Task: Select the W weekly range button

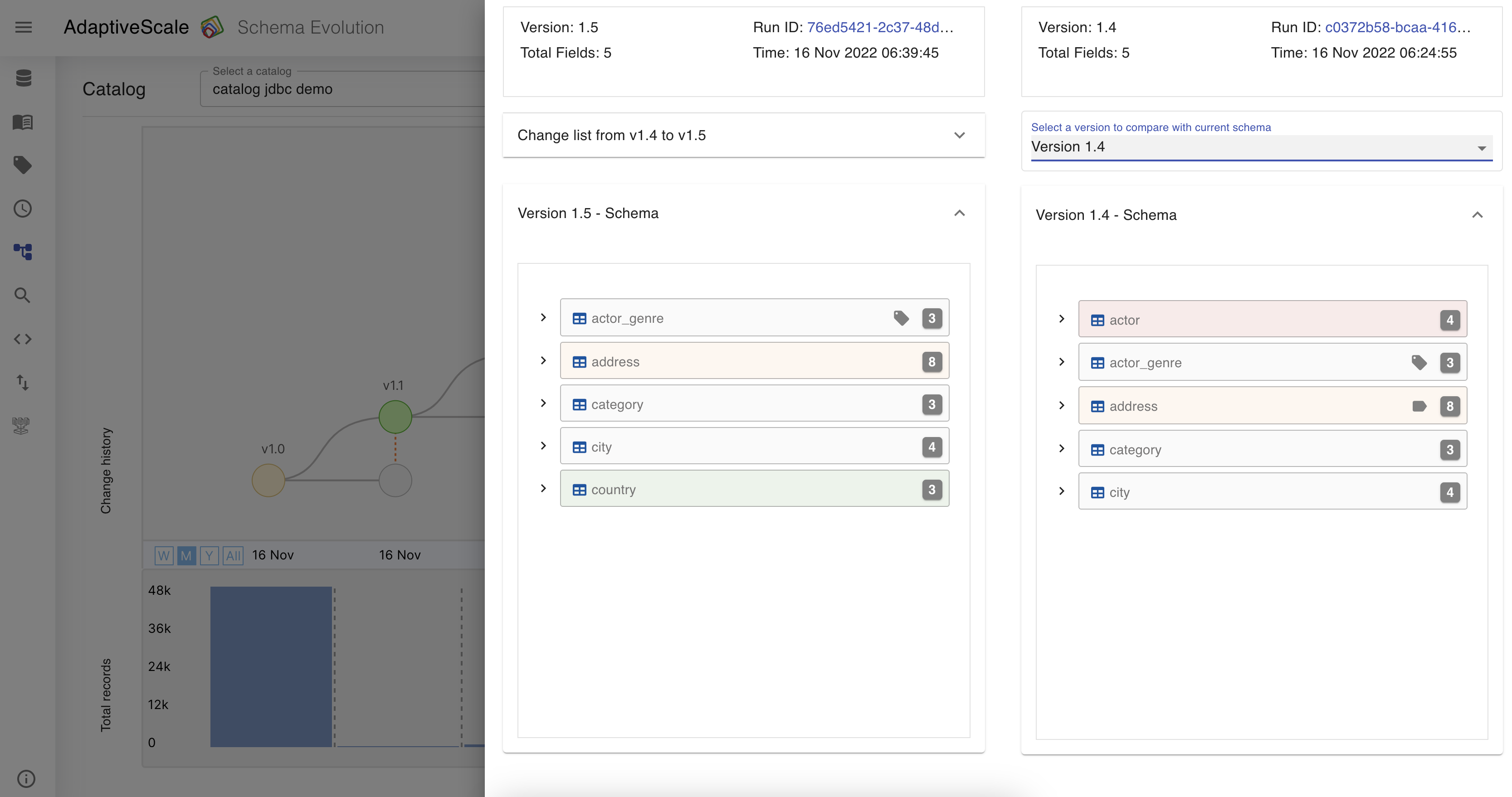Action: (164, 555)
